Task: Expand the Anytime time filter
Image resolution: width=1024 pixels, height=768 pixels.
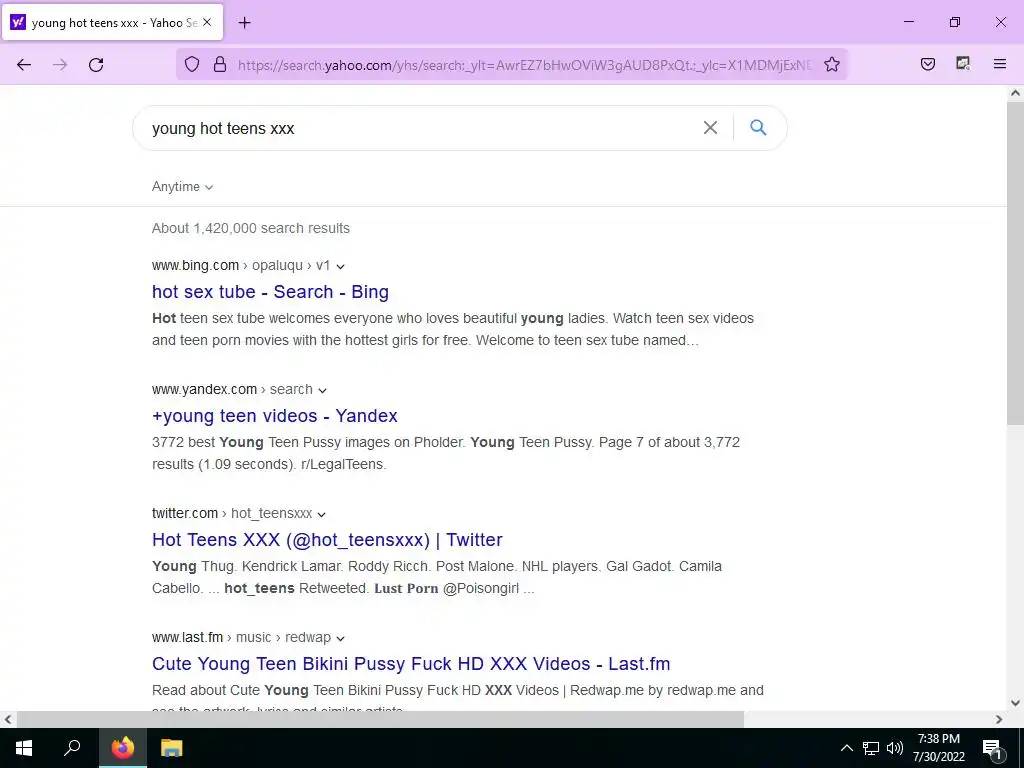Action: click(x=182, y=187)
